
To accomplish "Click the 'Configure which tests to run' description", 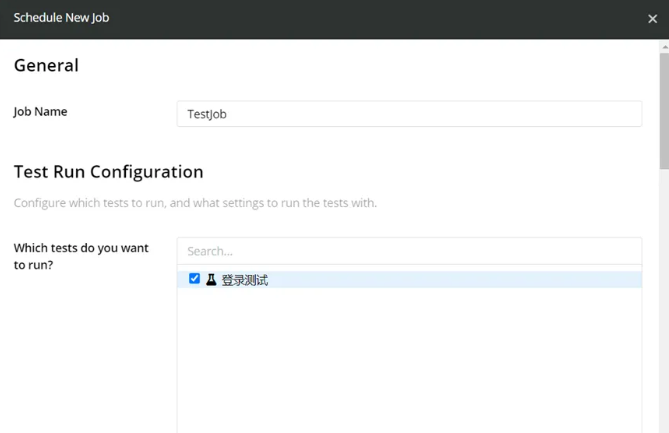I will pos(195,203).
